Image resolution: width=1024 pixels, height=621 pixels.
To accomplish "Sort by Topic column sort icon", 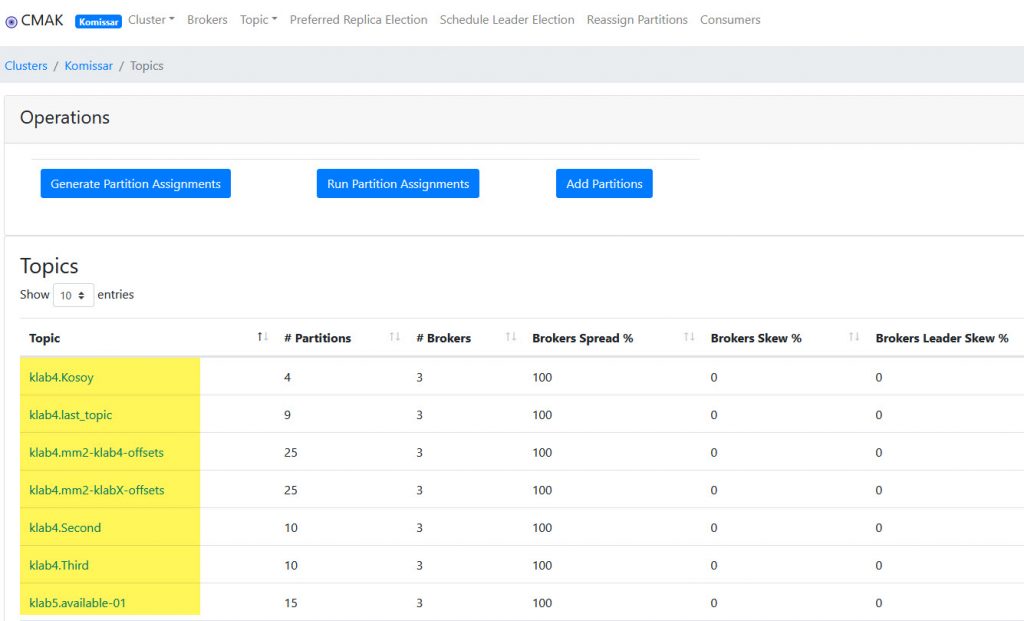I will tap(263, 338).
